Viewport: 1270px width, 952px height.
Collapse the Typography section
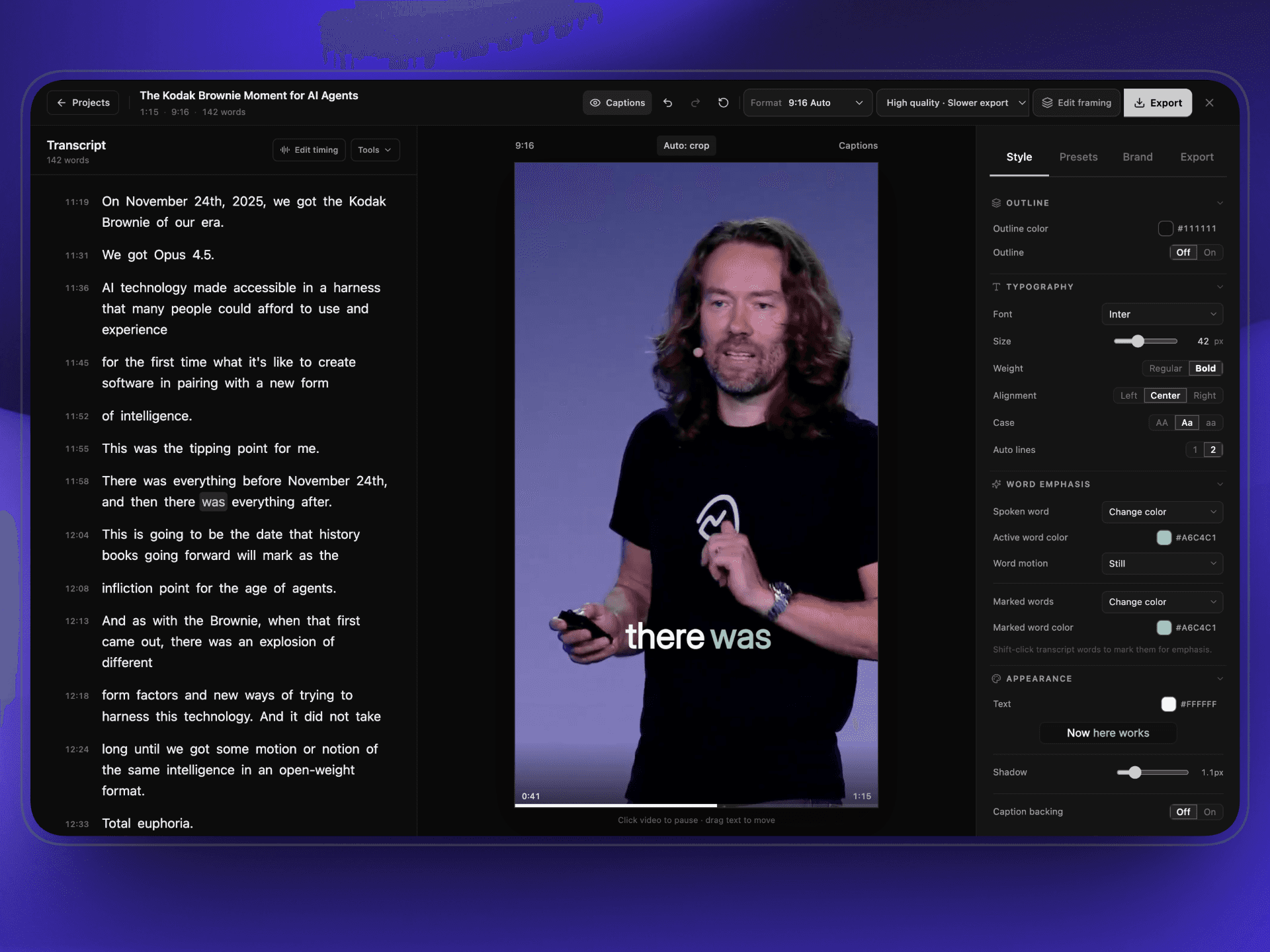(x=1220, y=287)
